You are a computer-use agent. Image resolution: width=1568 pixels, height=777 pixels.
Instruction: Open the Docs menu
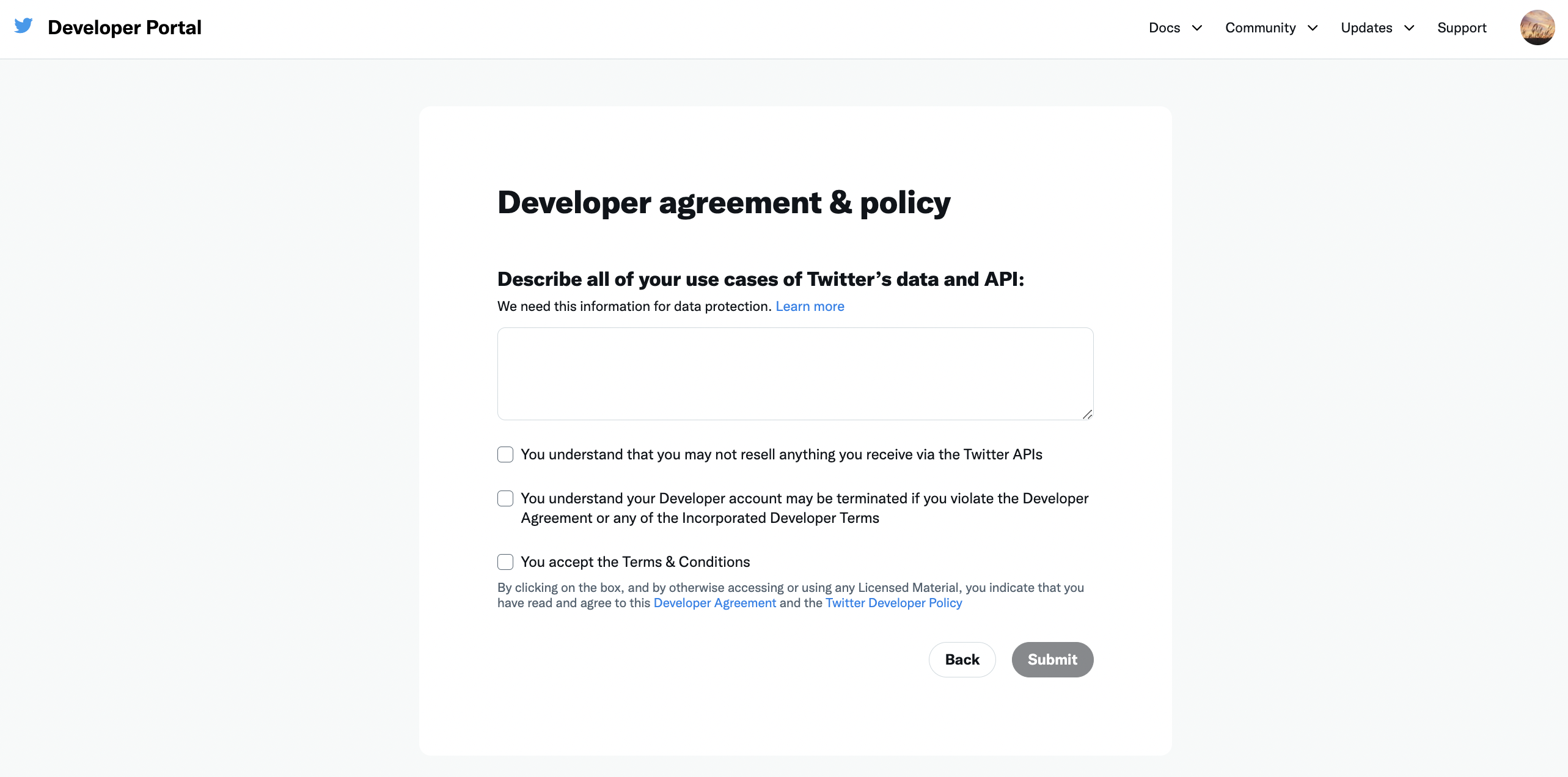(x=1165, y=28)
